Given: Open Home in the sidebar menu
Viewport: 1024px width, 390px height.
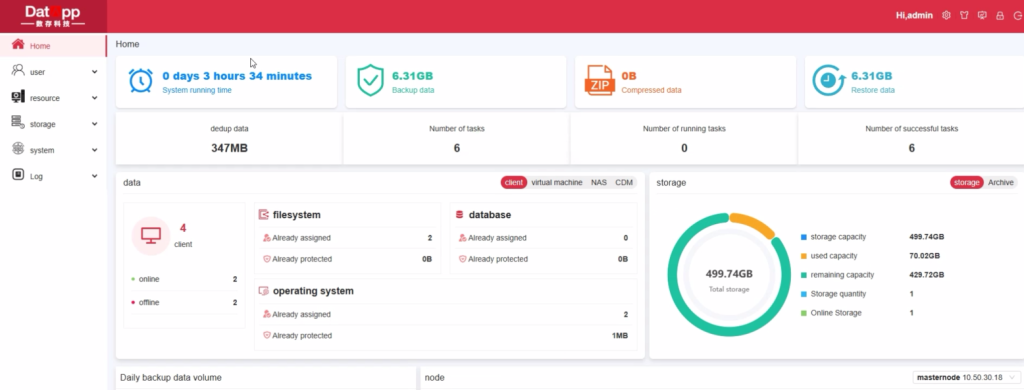Looking at the screenshot, I should (x=53, y=46).
